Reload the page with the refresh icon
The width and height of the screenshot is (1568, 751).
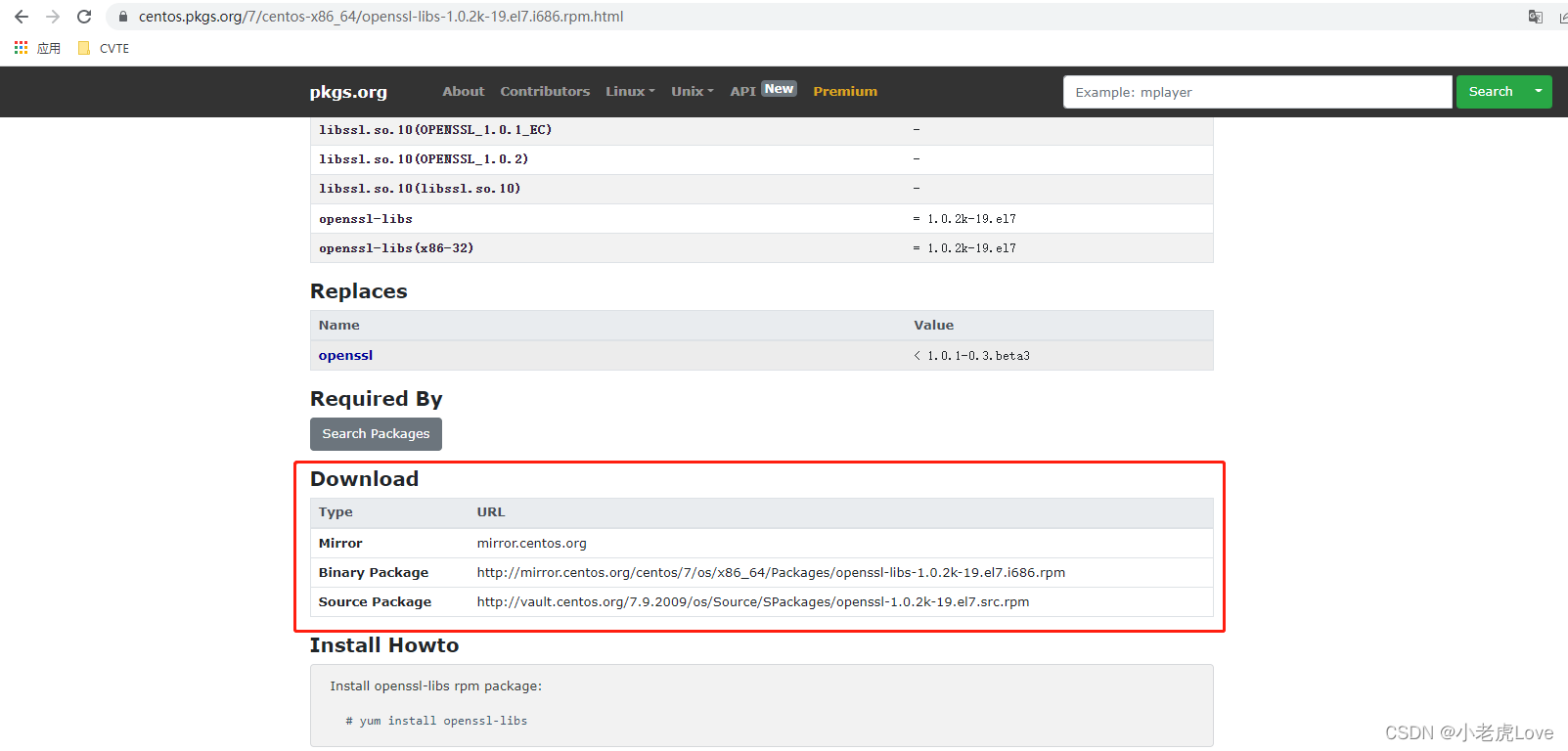point(84,17)
